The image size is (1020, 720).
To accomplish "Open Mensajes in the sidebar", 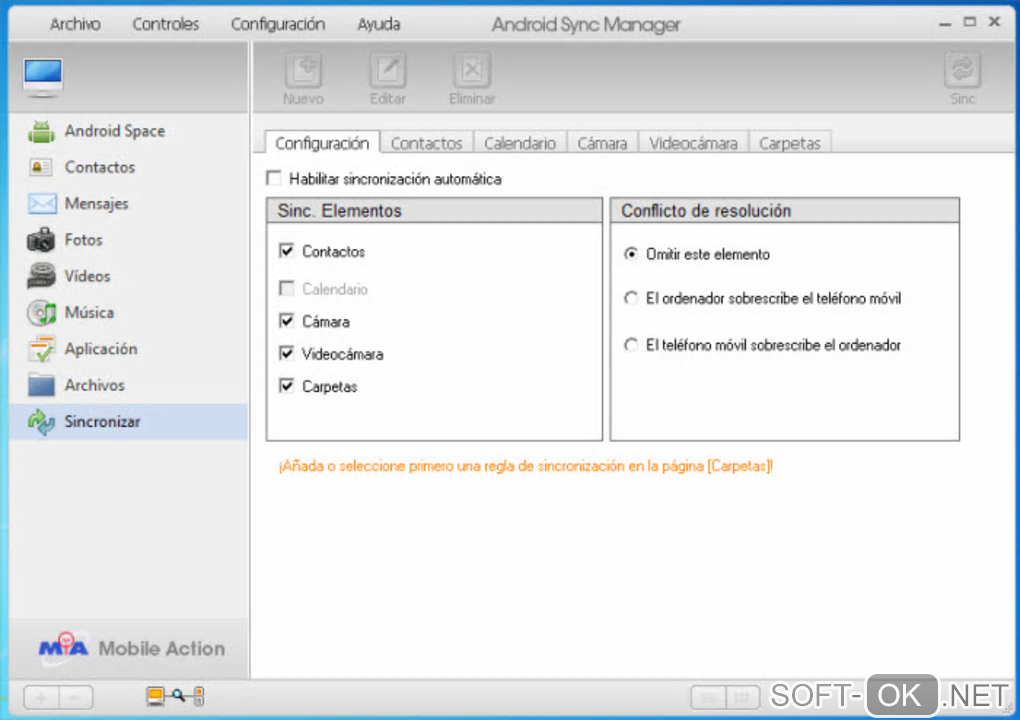I will (x=129, y=204).
